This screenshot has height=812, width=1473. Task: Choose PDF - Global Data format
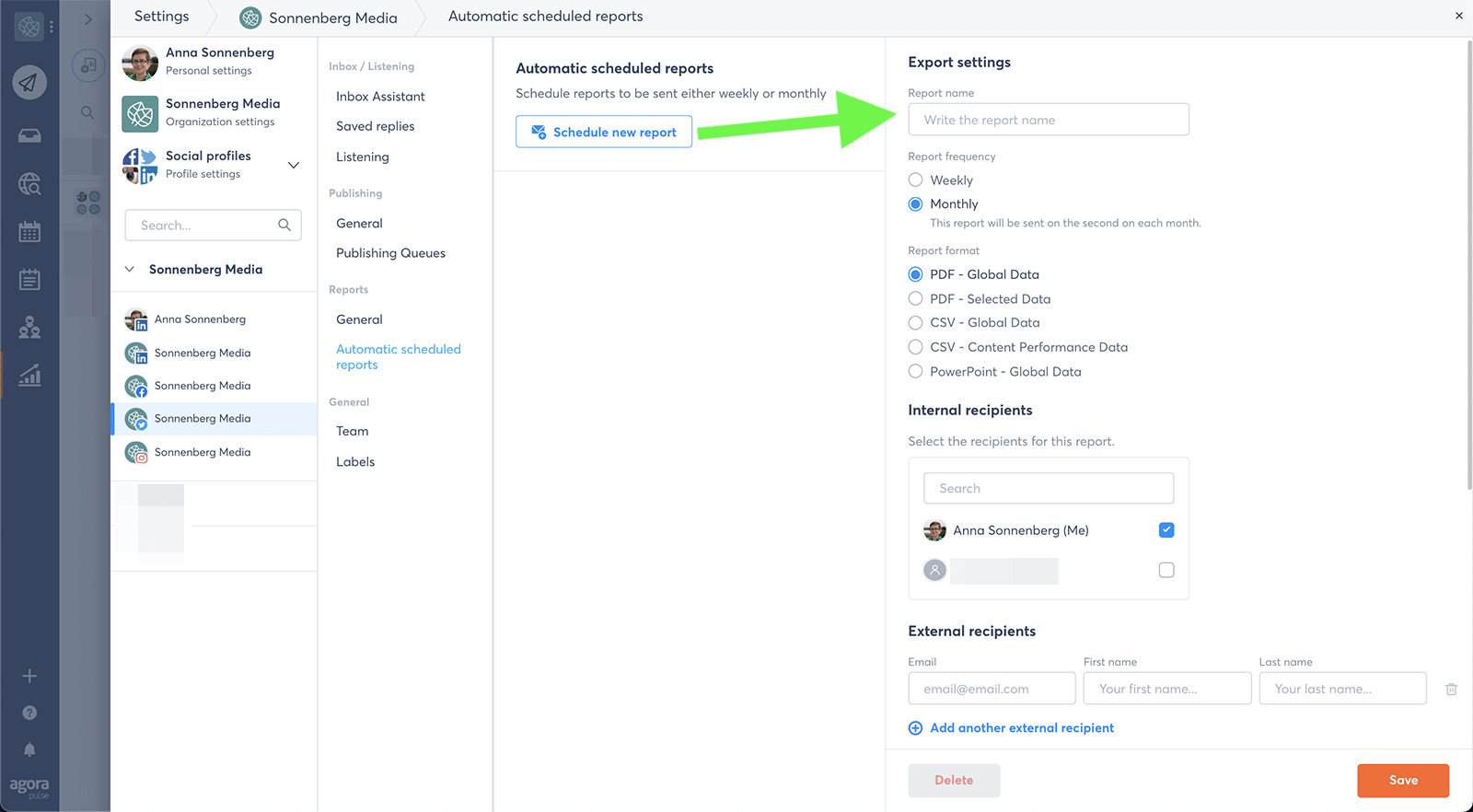click(915, 274)
